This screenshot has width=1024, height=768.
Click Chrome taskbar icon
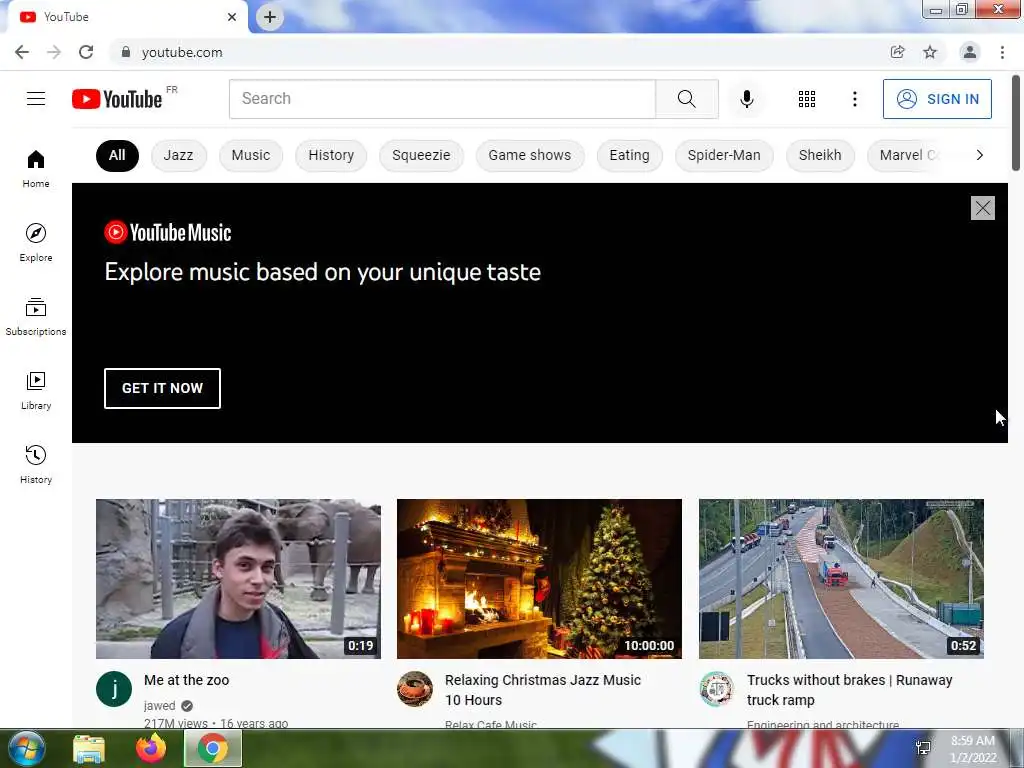tap(212, 748)
